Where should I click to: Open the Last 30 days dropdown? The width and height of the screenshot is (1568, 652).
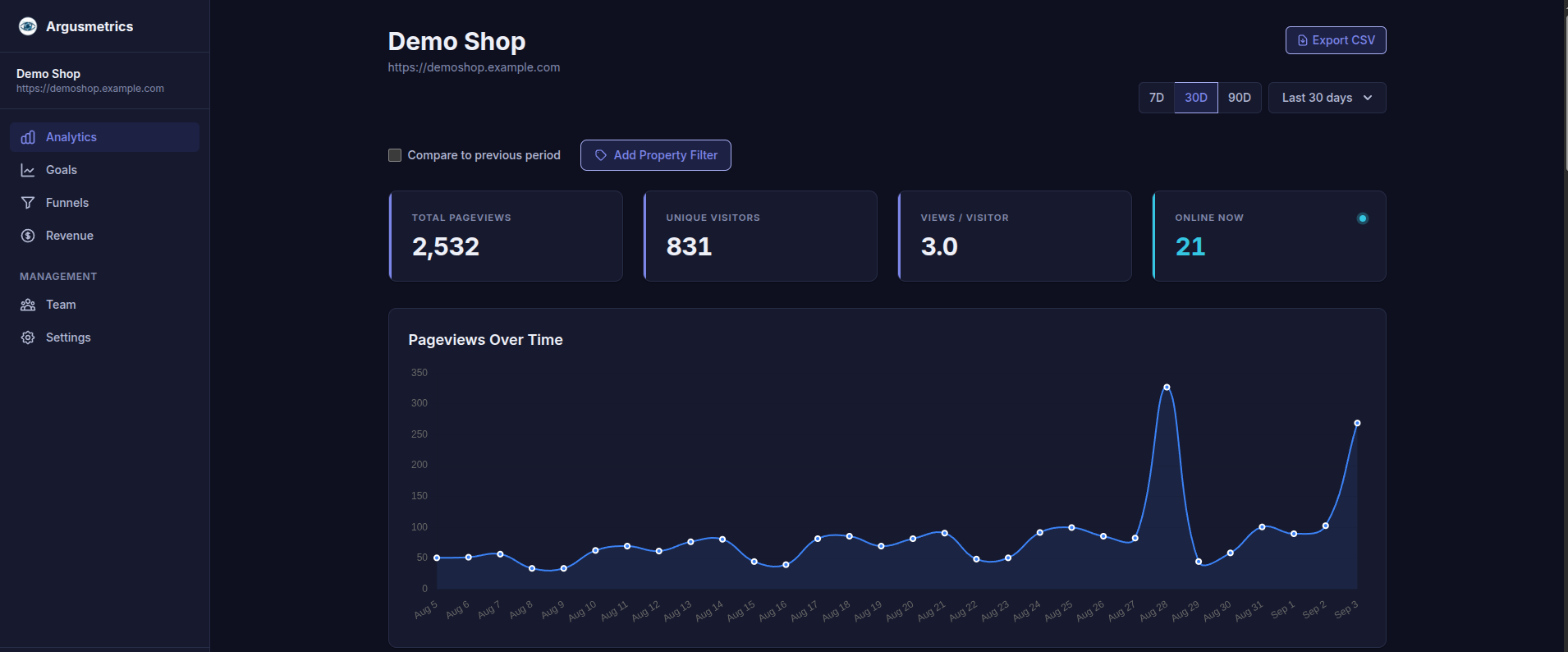pyautogui.click(x=1327, y=98)
